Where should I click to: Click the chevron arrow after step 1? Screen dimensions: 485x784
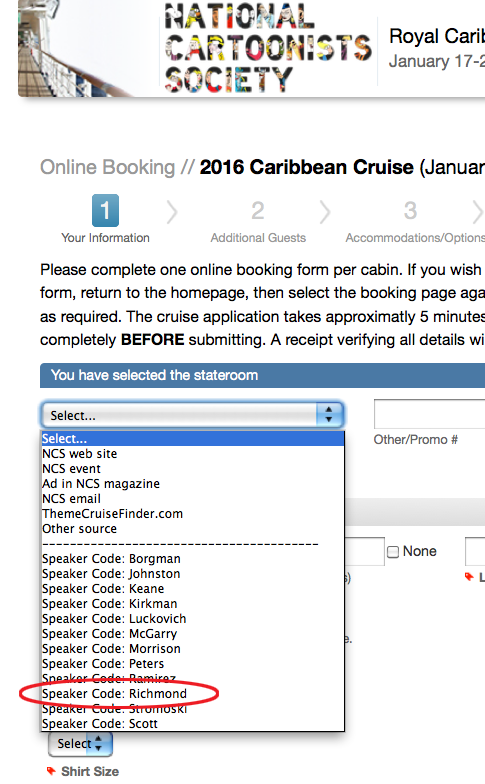coord(172,212)
